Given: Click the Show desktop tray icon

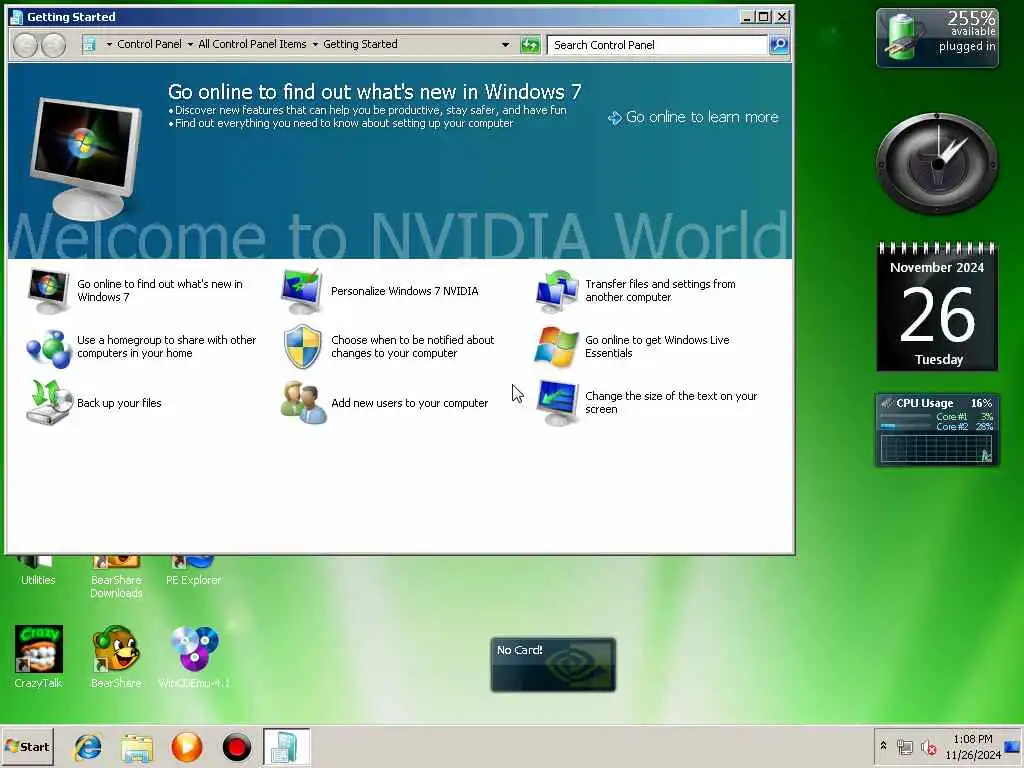Looking at the screenshot, I should coord(1013,746).
